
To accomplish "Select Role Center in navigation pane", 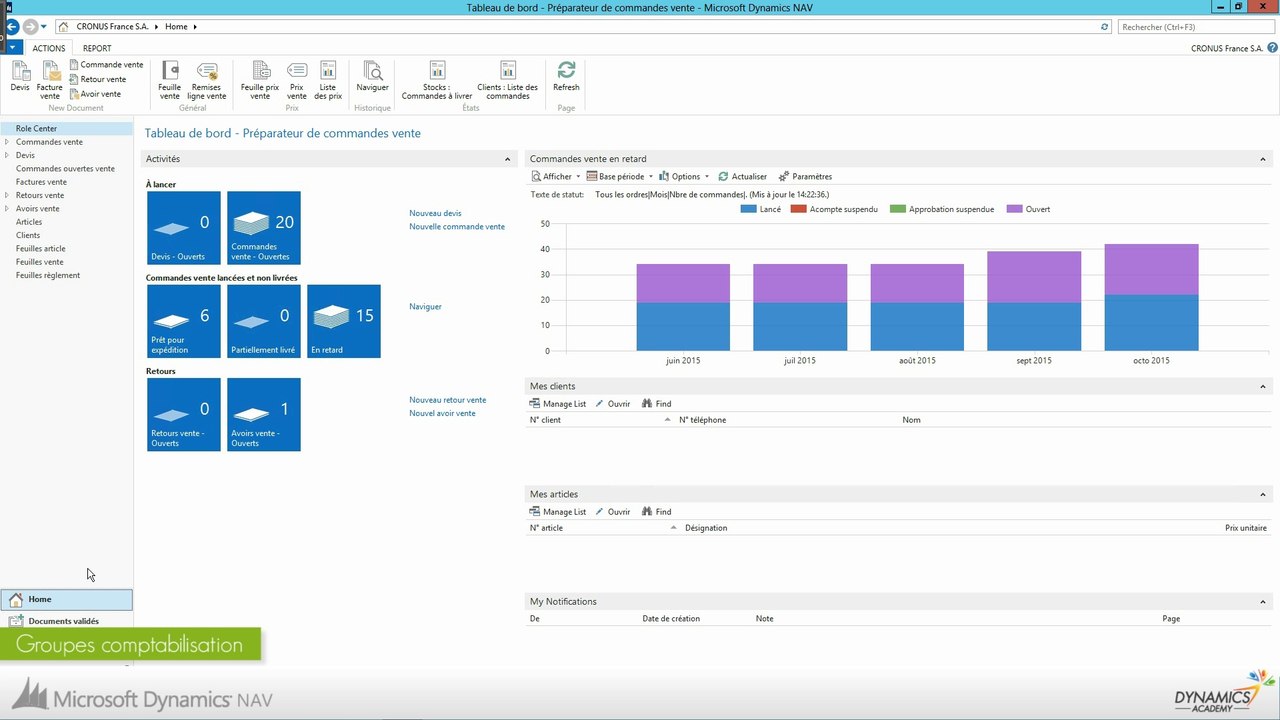I will point(66,128).
